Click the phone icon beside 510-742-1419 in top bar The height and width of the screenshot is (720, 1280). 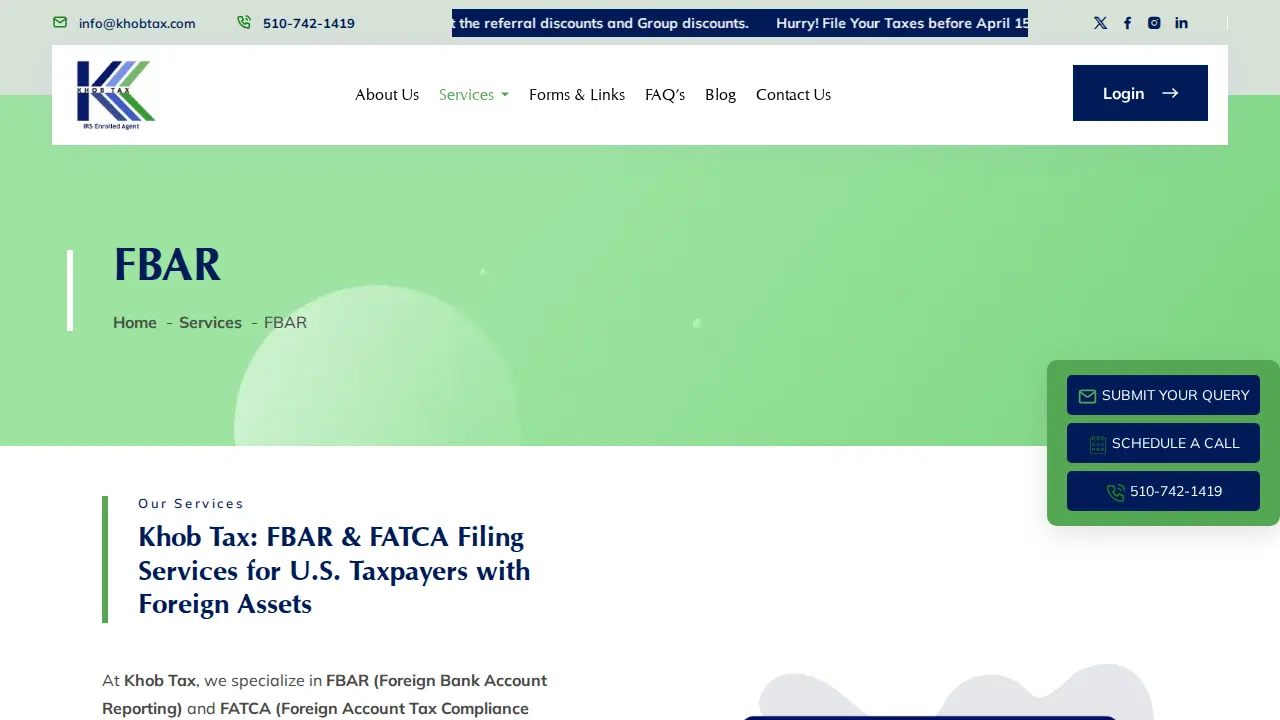click(x=244, y=22)
